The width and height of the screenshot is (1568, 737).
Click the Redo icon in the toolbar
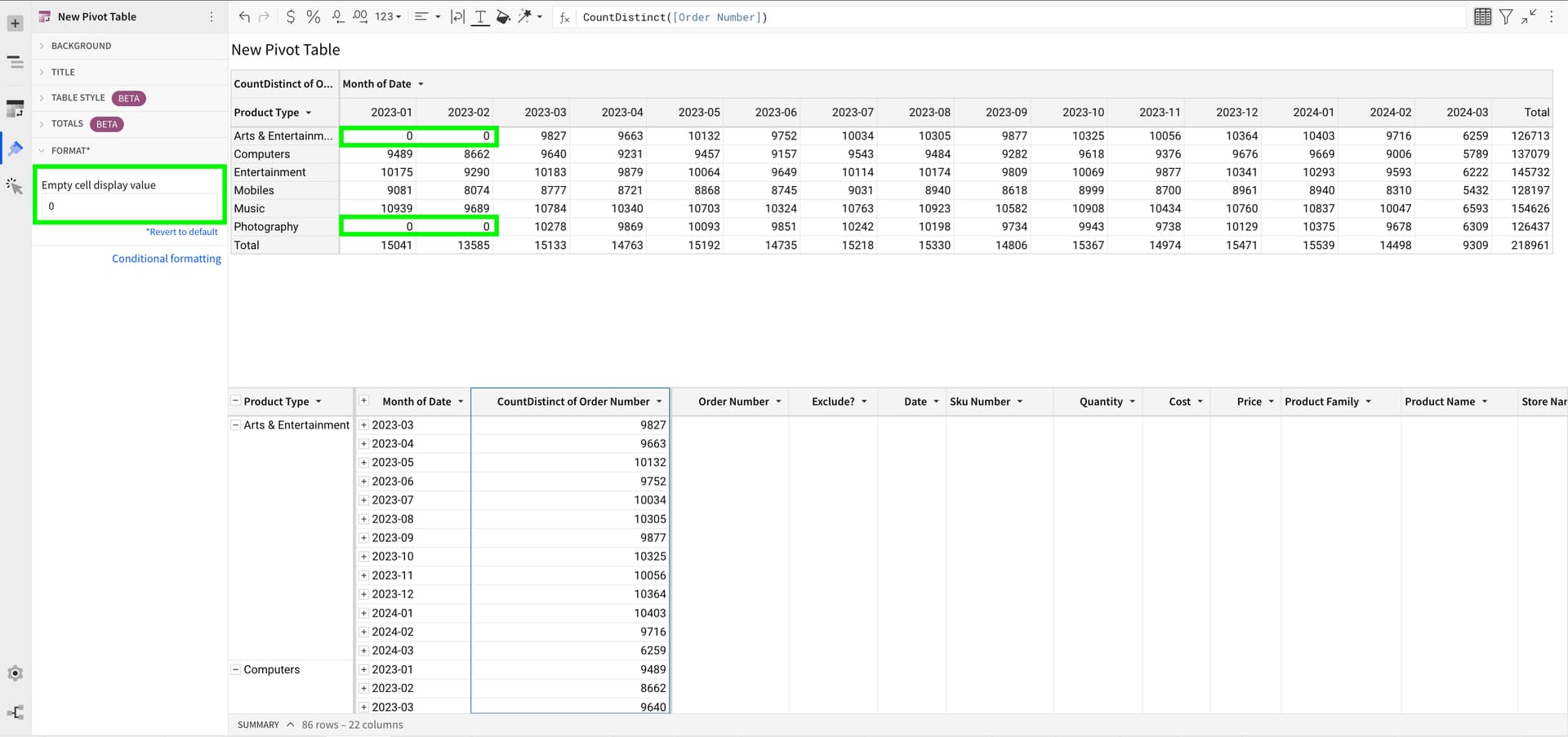262,16
